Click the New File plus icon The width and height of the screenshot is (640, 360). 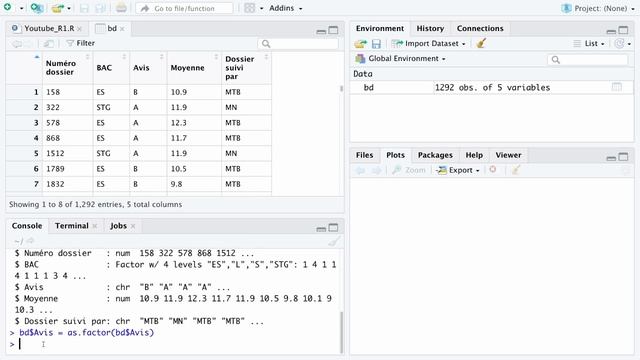8,7
